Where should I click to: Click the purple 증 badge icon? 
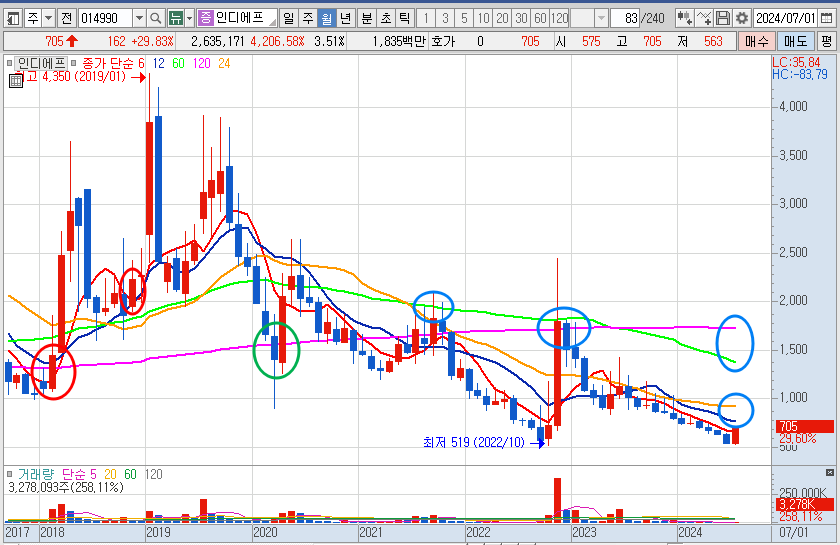click(x=206, y=18)
